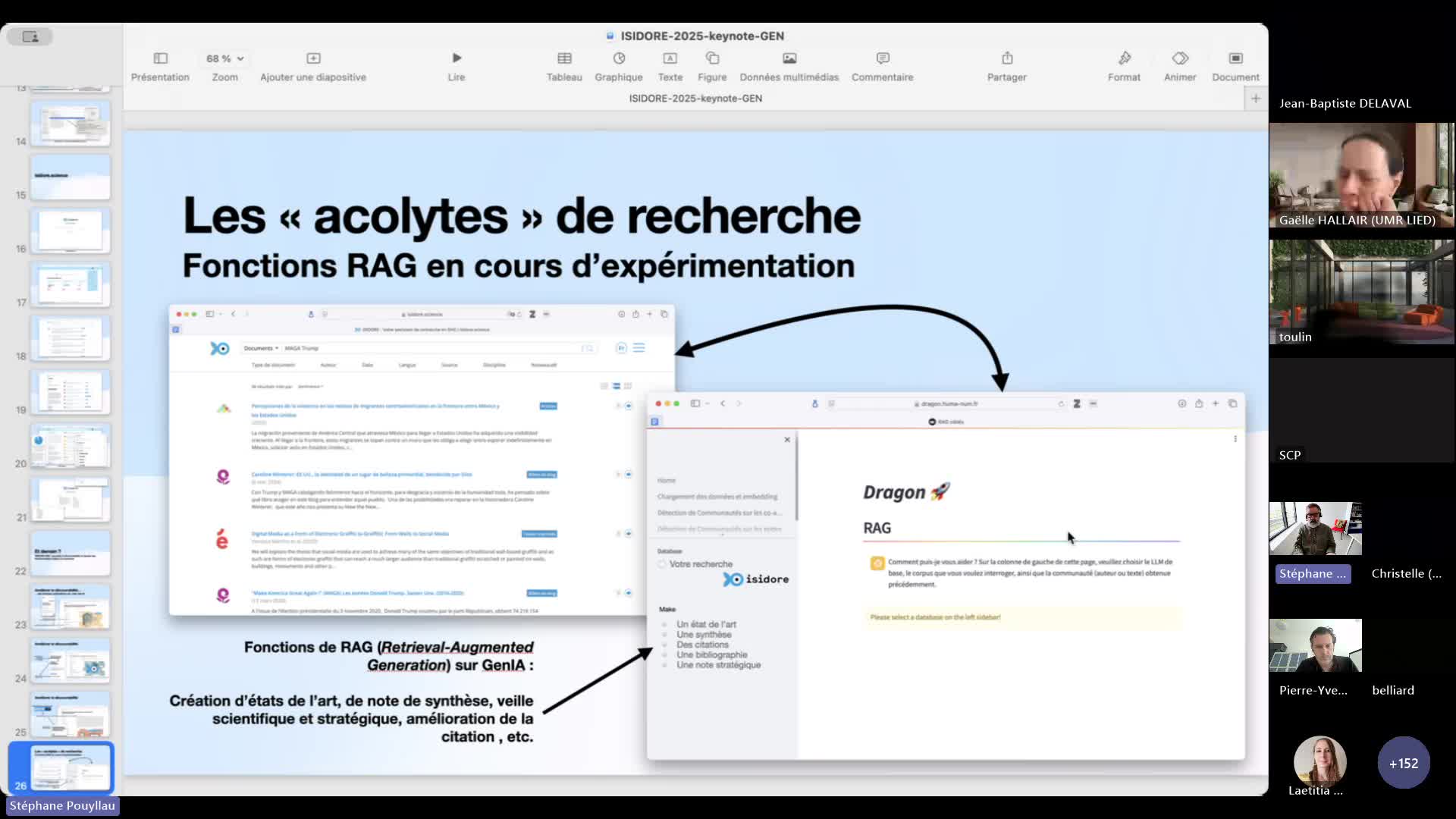Viewport: 1456px width, 819px height.
Task: Click Chargement des données et embedding link
Action: point(717,497)
